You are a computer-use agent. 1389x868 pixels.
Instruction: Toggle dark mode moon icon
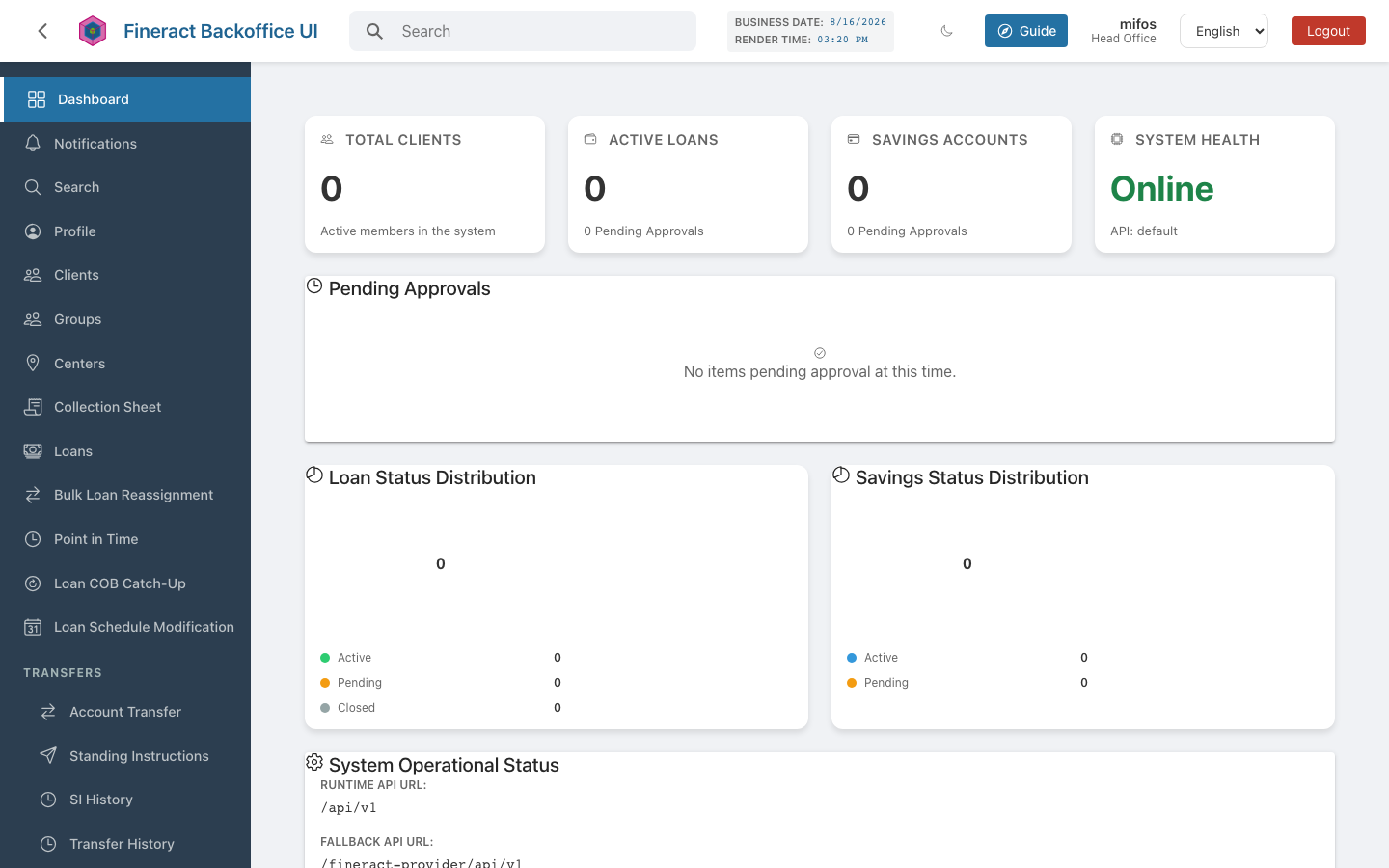pyautogui.click(x=946, y=31)
